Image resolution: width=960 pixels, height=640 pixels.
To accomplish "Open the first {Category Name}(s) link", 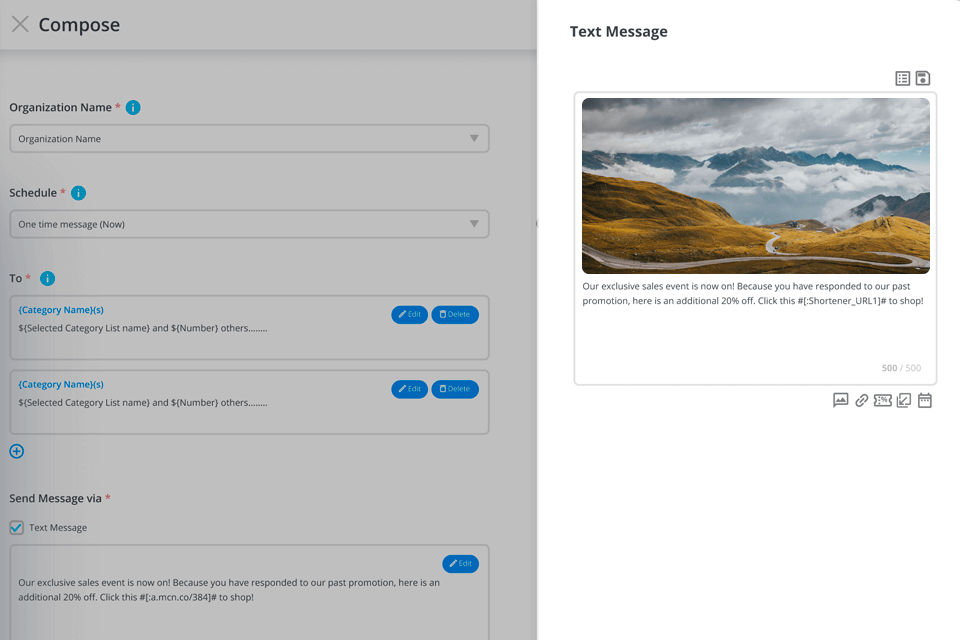I will (x=61, y=310).
